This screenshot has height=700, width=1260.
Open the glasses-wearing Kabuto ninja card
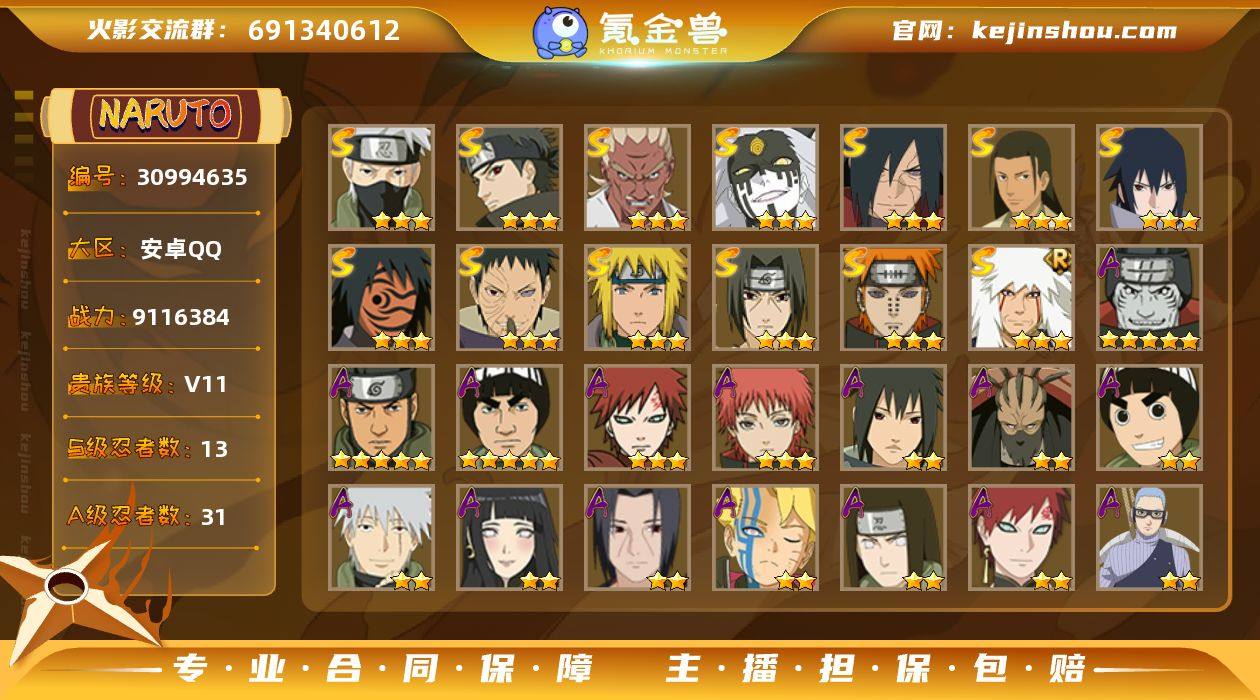coord(1149,538)
